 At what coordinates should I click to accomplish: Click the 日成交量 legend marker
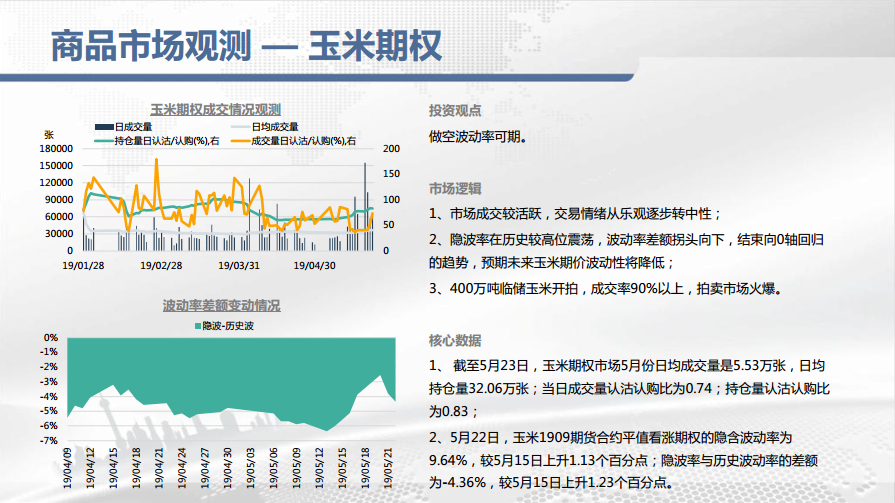pyautogui.click(x=102, y=128)
